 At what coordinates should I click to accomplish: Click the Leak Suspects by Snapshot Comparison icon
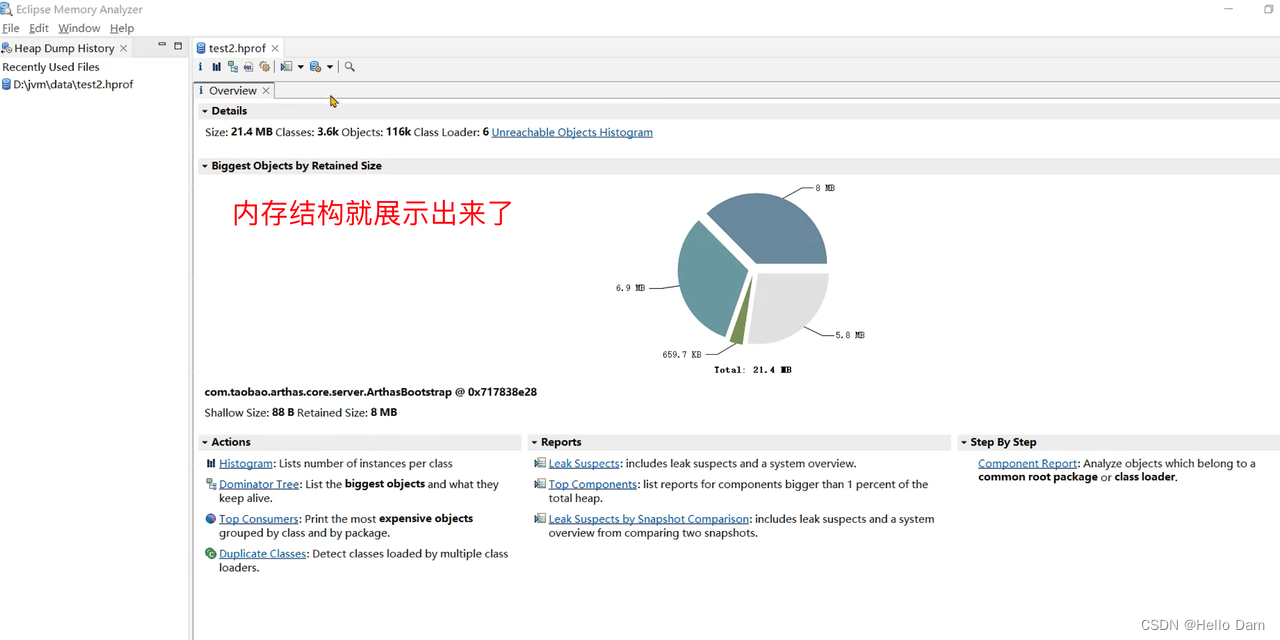click(540, 519)
